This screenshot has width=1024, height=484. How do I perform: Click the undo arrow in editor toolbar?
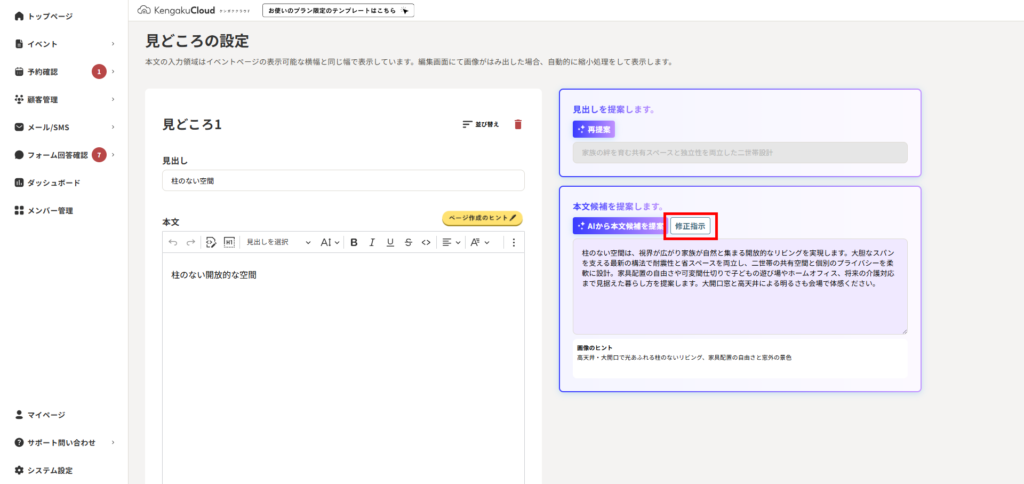173,242
